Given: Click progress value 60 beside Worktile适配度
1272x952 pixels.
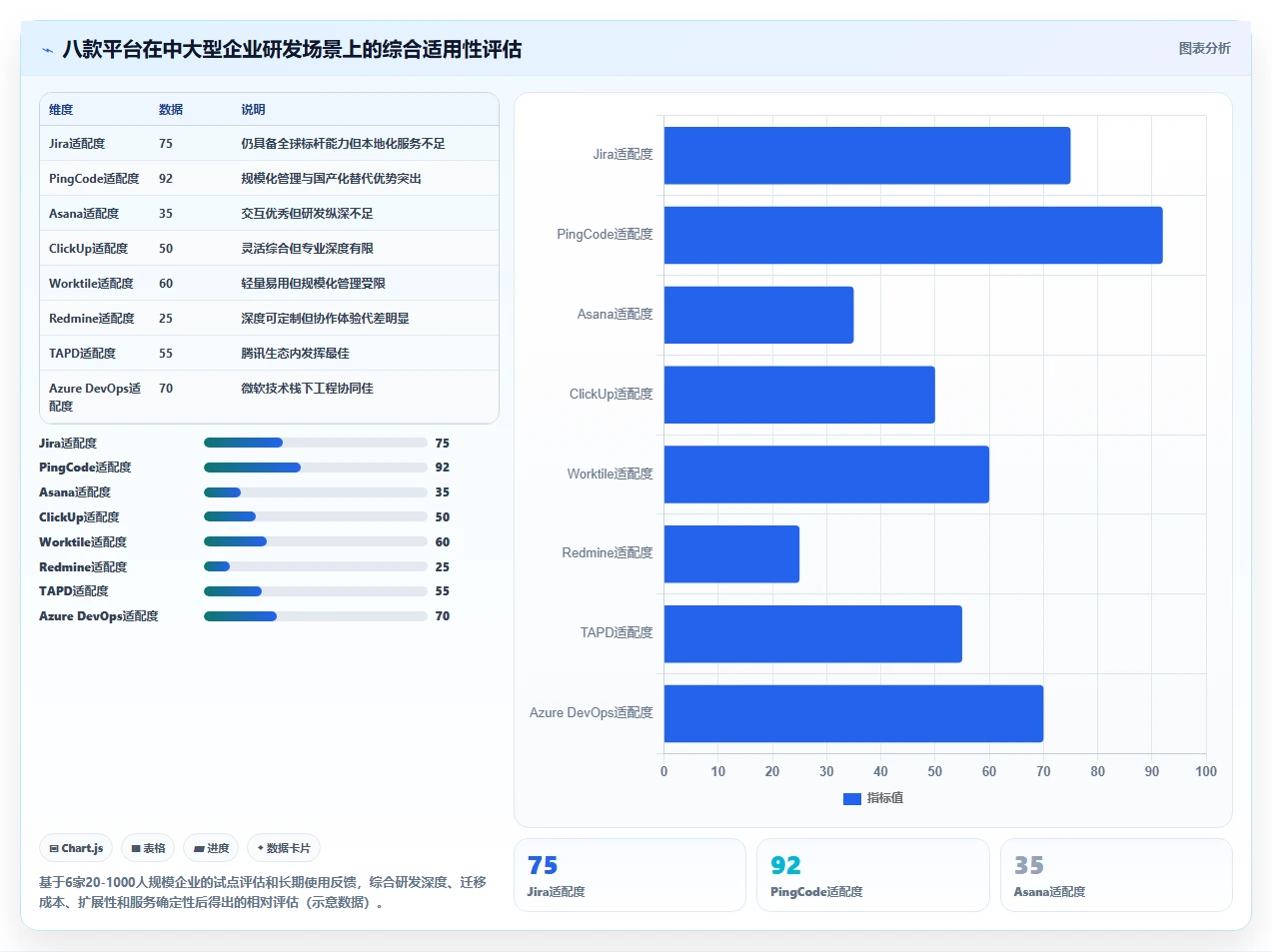Looking at the screenshot, I should click(443, 542).
